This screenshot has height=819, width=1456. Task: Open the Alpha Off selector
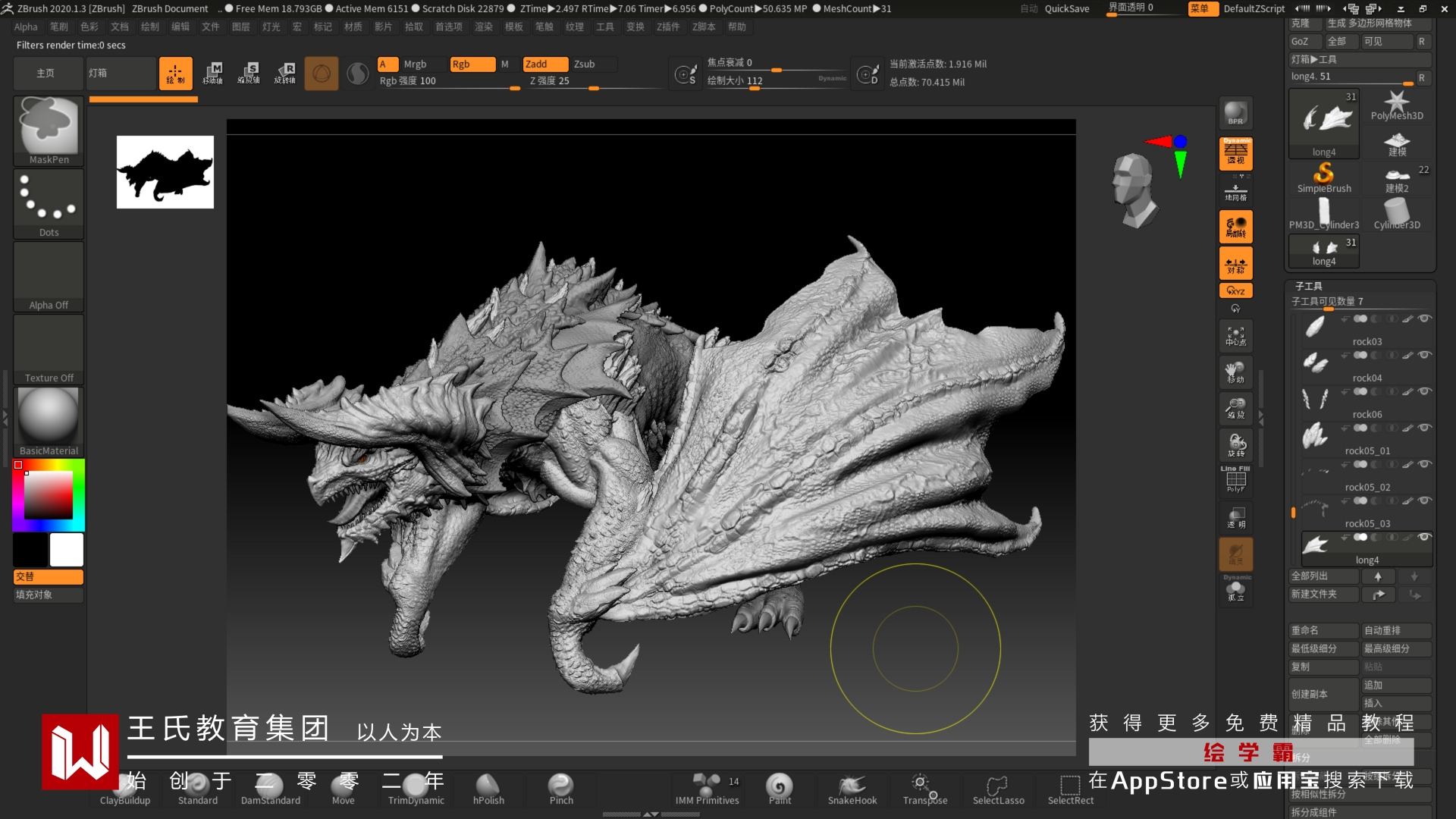coord(49,275)
